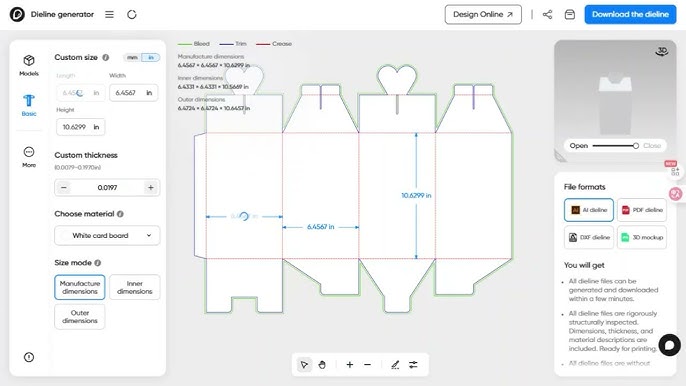
Task: Open the archive box icon in header
Action: [570, 14]
